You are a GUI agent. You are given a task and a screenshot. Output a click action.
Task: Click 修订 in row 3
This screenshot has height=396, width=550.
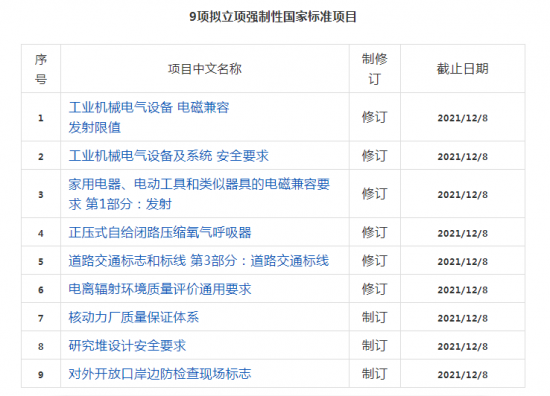(x=375, y=194)
